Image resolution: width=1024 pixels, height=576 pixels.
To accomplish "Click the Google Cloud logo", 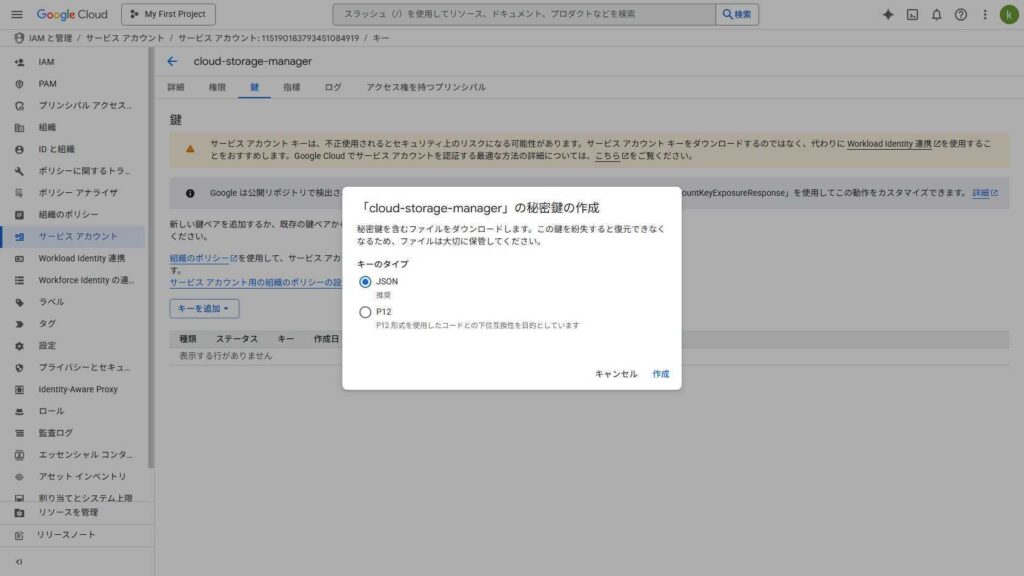I will 72,14.
